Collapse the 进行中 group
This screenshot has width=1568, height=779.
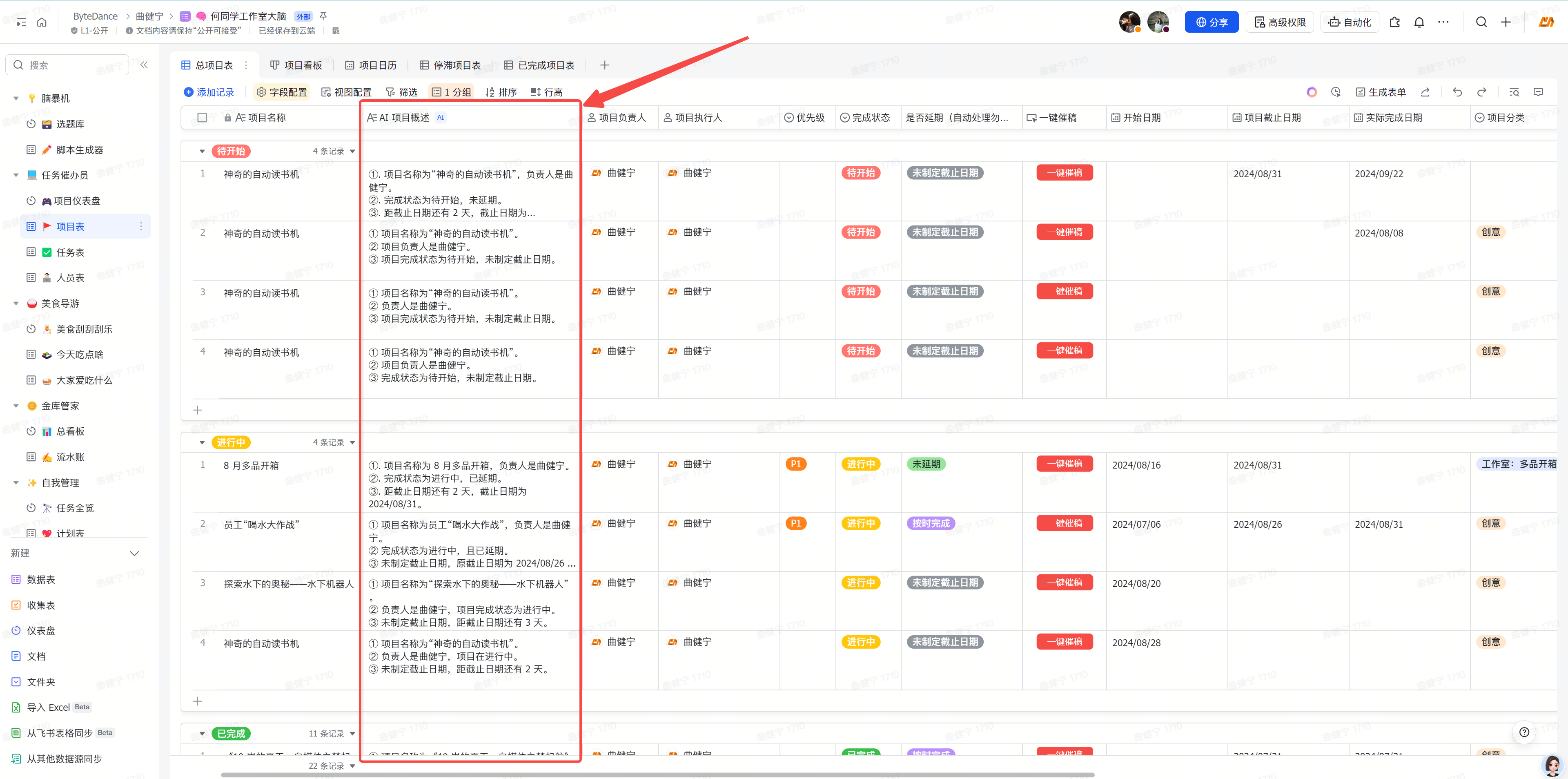tap(202, 442)
